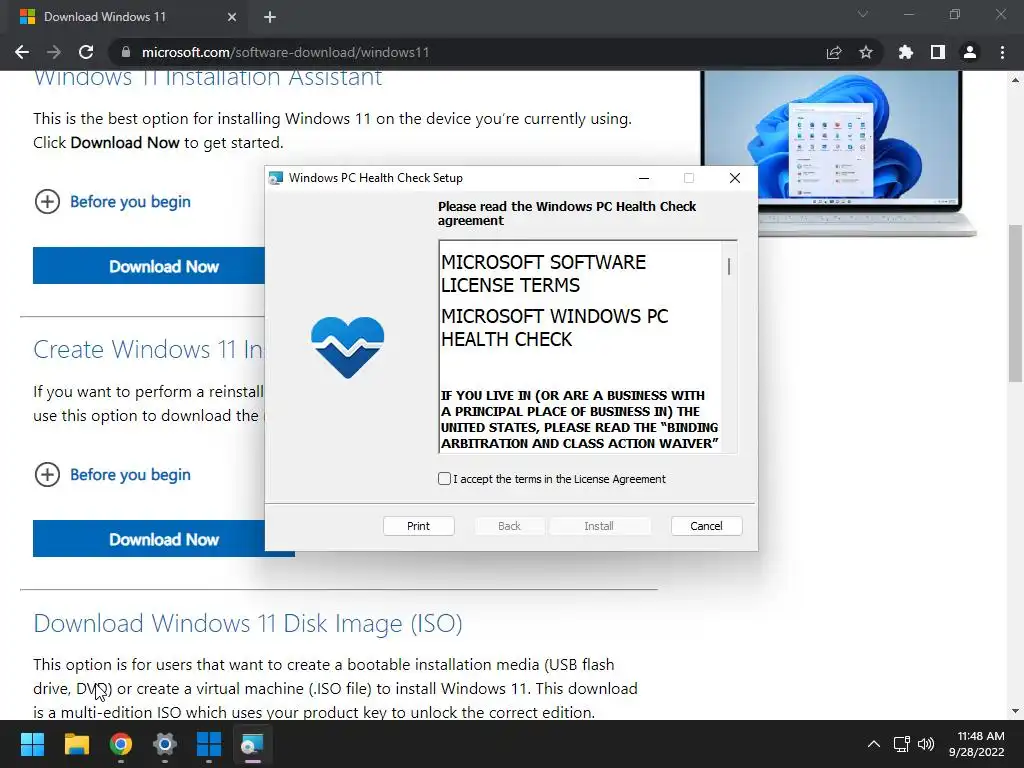Viewport: 1024px width, 768px height.
Task: Select Health Check Setup taskbar icon
Action: pos(253,744)
